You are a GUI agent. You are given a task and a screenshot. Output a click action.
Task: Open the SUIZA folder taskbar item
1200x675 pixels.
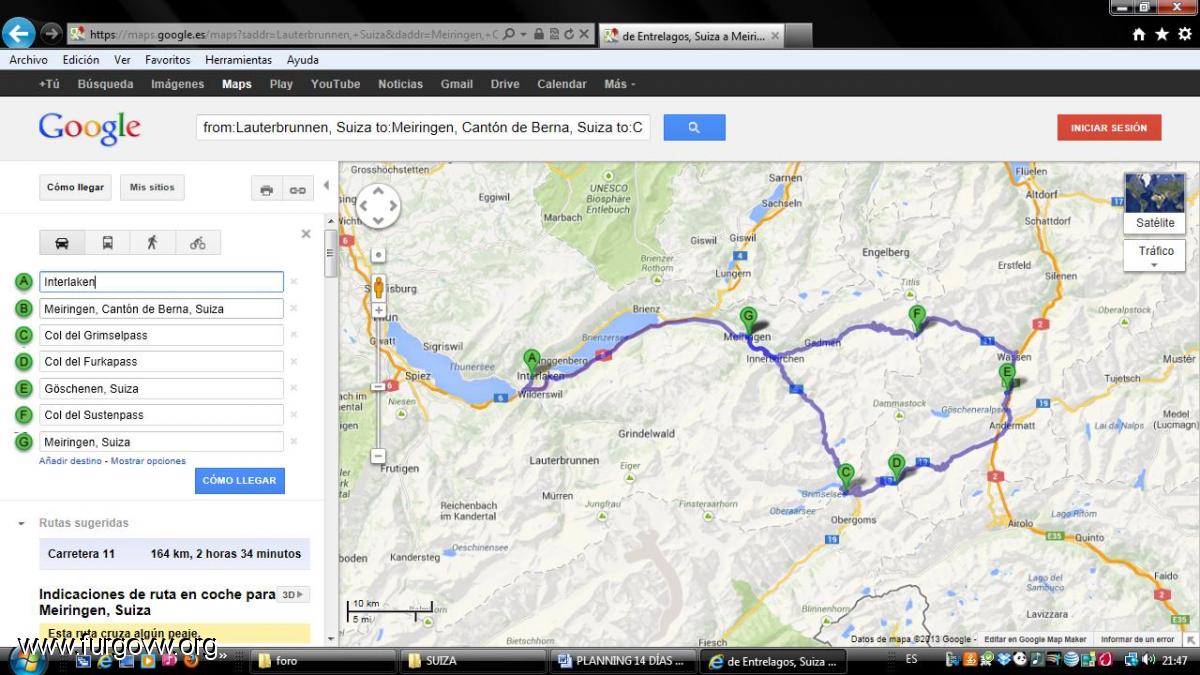point(473,661)
